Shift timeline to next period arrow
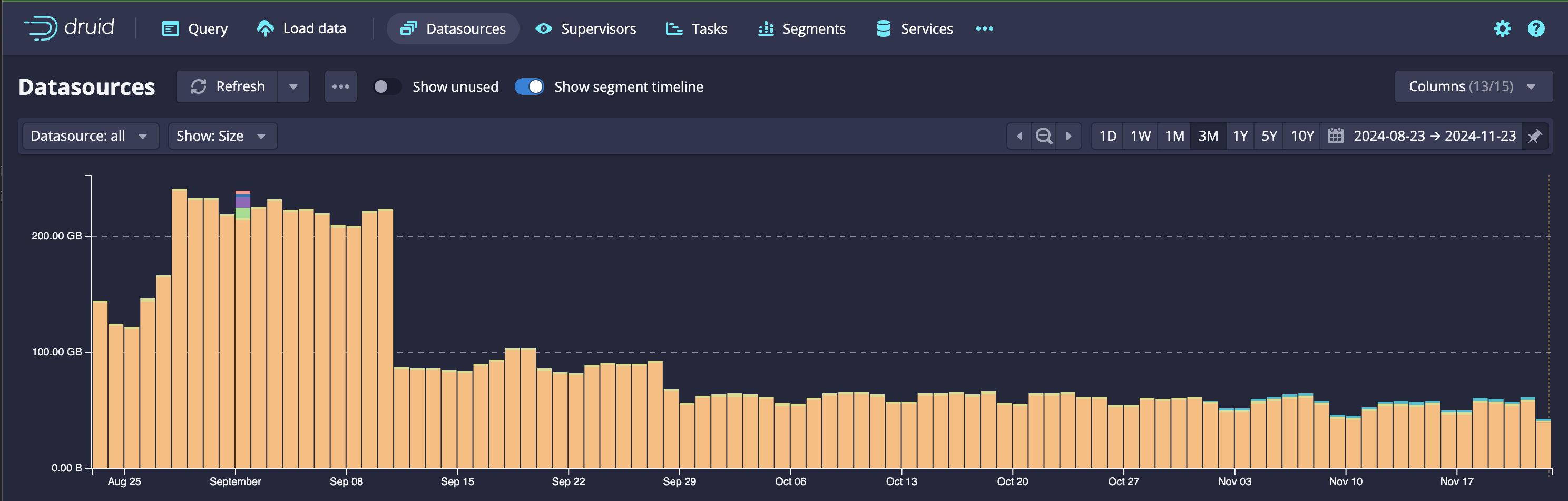 pyautogui.click(x=1069, y=136)
